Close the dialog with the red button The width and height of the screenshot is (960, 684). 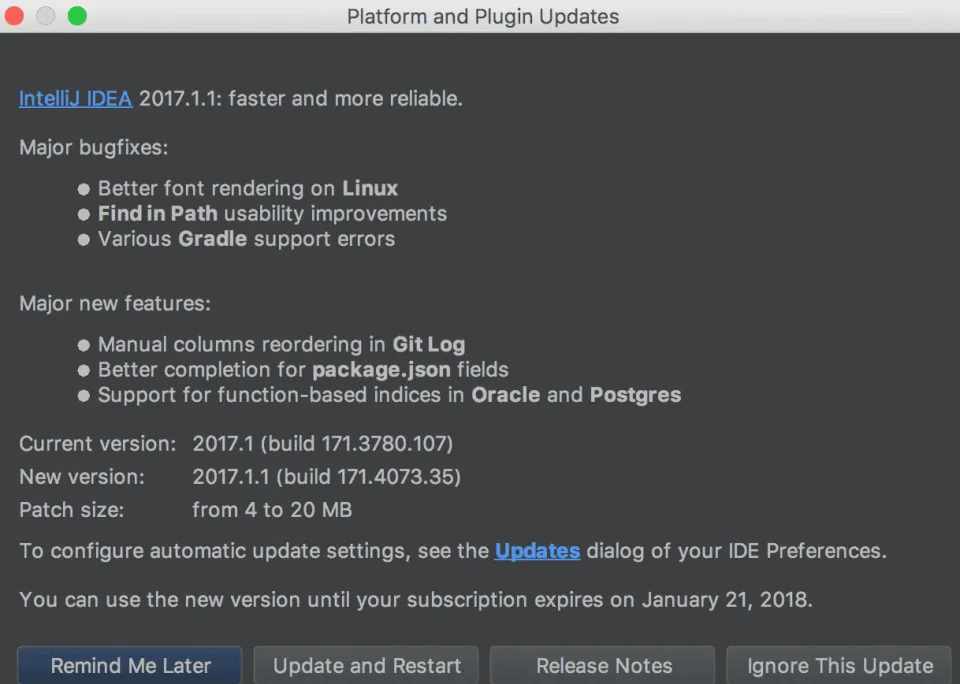(14, 15)
